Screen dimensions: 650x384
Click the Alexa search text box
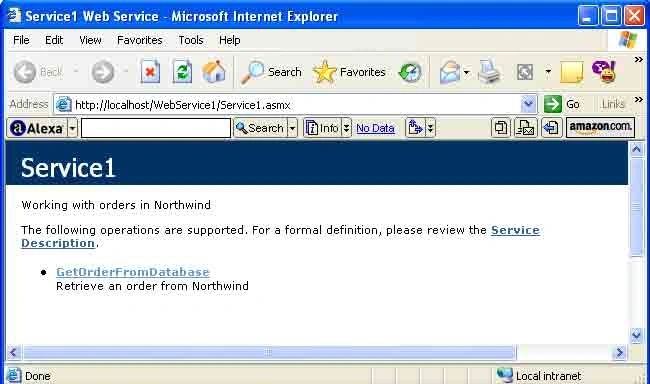point(156,128)
